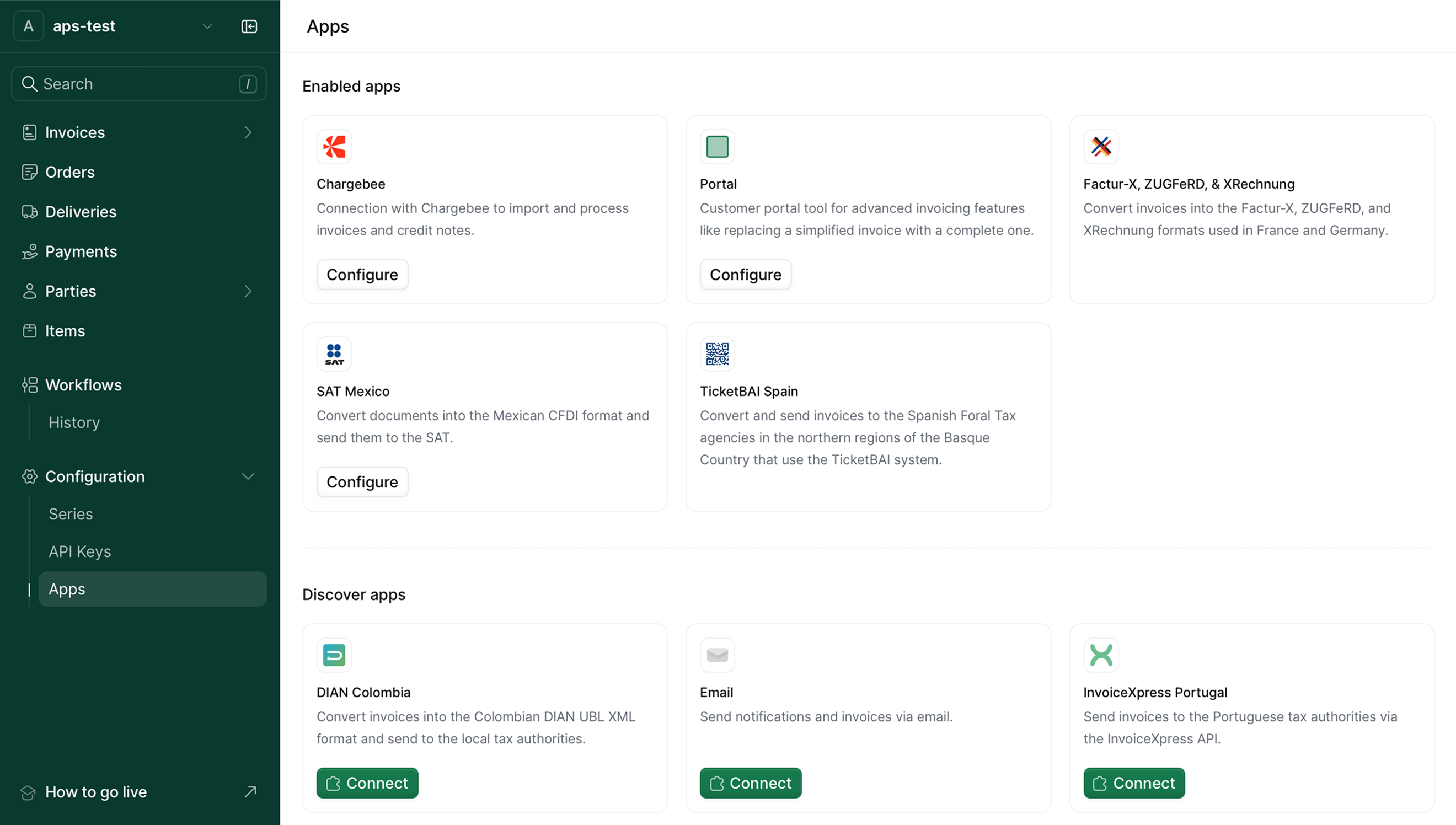Expand the Invoices submenu chevron

(x=248, y=132)
